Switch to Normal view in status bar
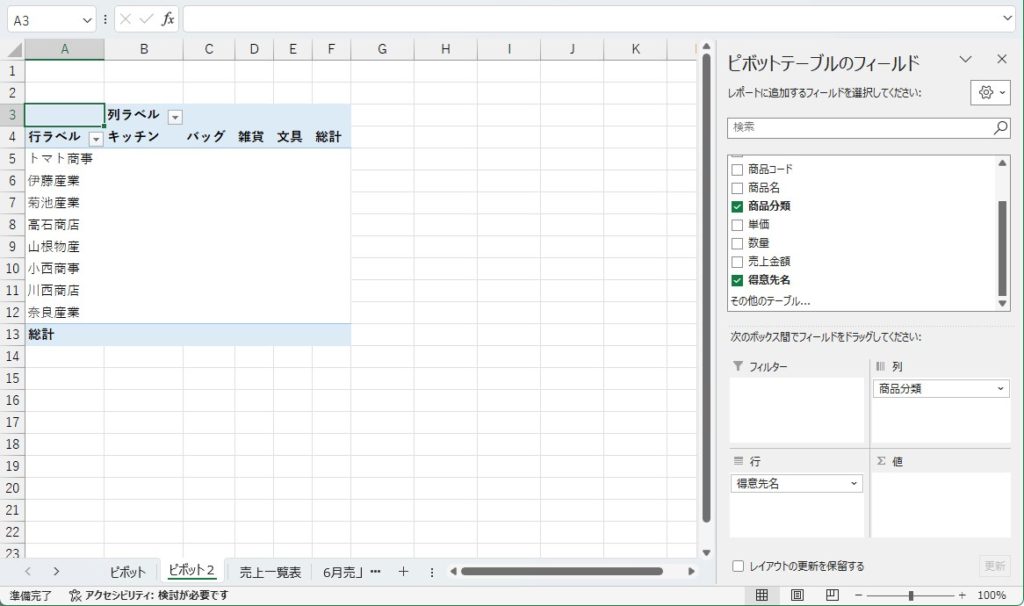Viewport: 1024px width, 606px height. (x=762, y=595)
